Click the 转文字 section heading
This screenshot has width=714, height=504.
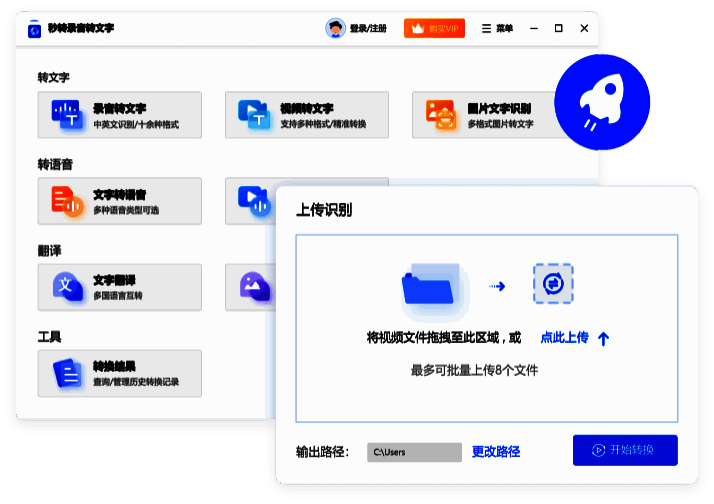click(53, 77)
